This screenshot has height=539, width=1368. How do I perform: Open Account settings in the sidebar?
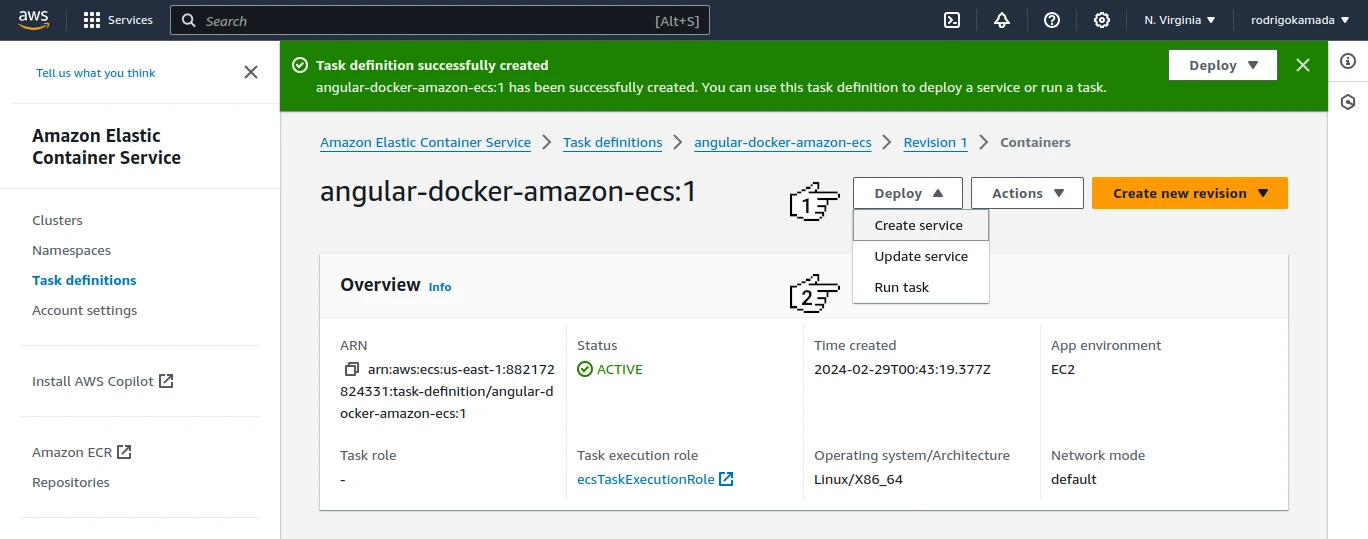[84, 310]
